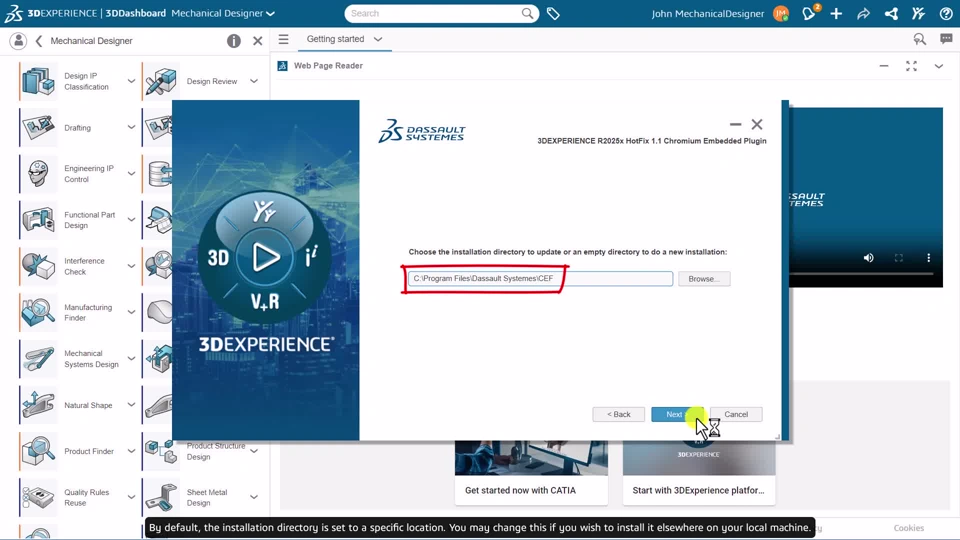
Task: Click the video progress bar
Action: [861, 274]
